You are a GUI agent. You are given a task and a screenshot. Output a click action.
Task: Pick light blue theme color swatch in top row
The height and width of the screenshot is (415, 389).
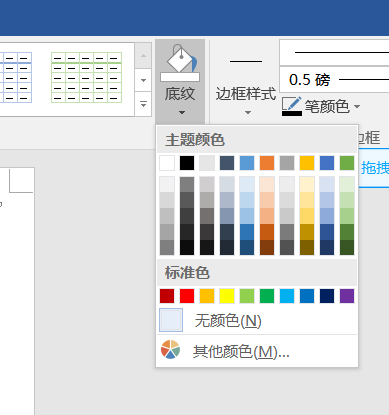tap(247, 163)
